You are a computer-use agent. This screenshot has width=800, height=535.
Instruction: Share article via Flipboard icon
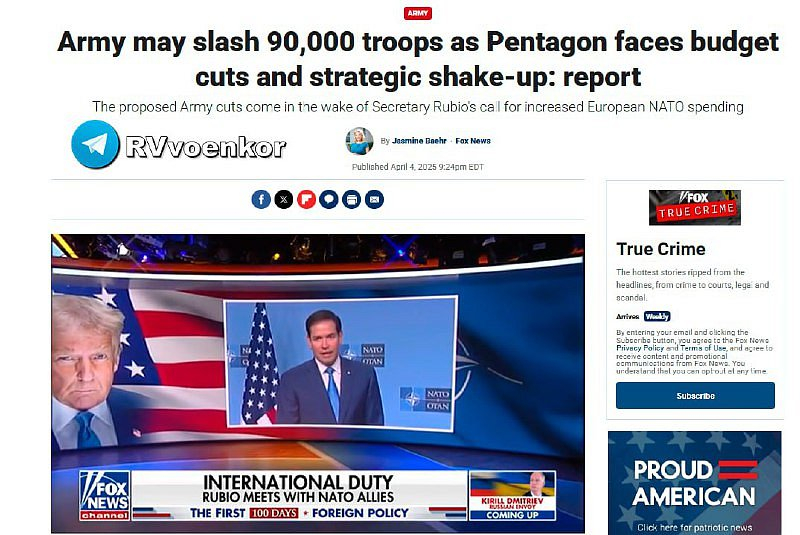pos(306,199)
